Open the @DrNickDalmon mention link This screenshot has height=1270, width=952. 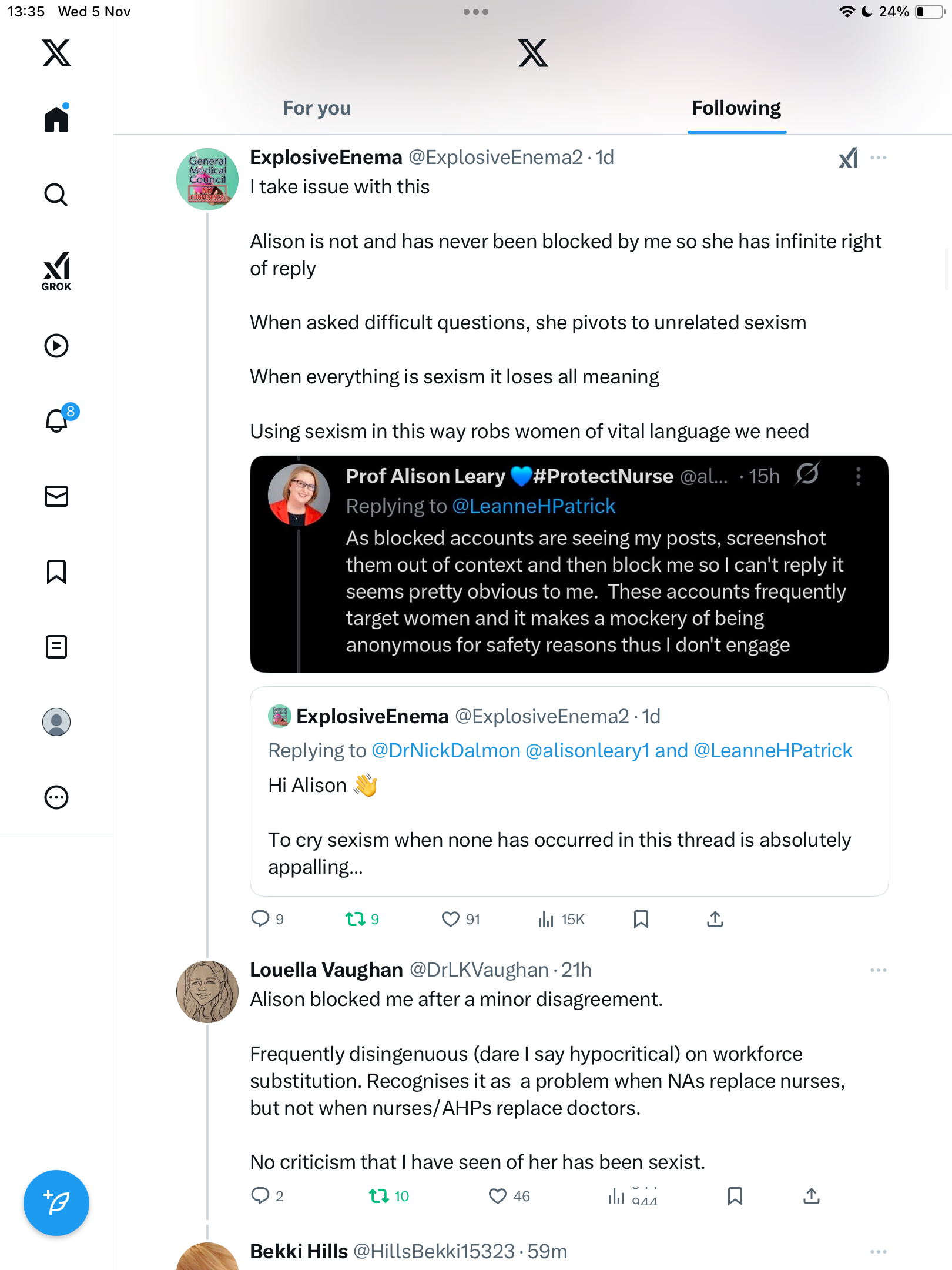tap(446, 751)
